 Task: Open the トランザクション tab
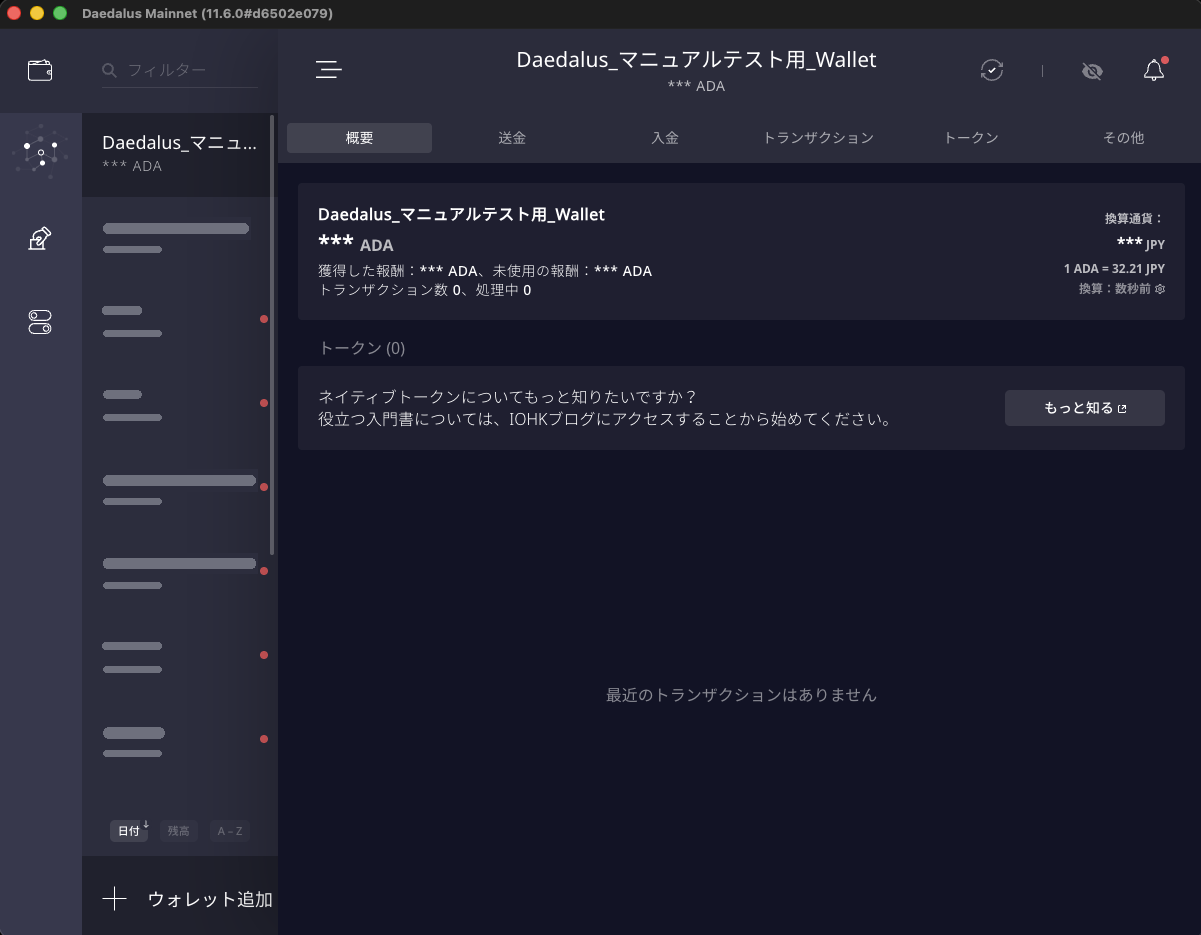pyautogui.click(x=818, y=138)
